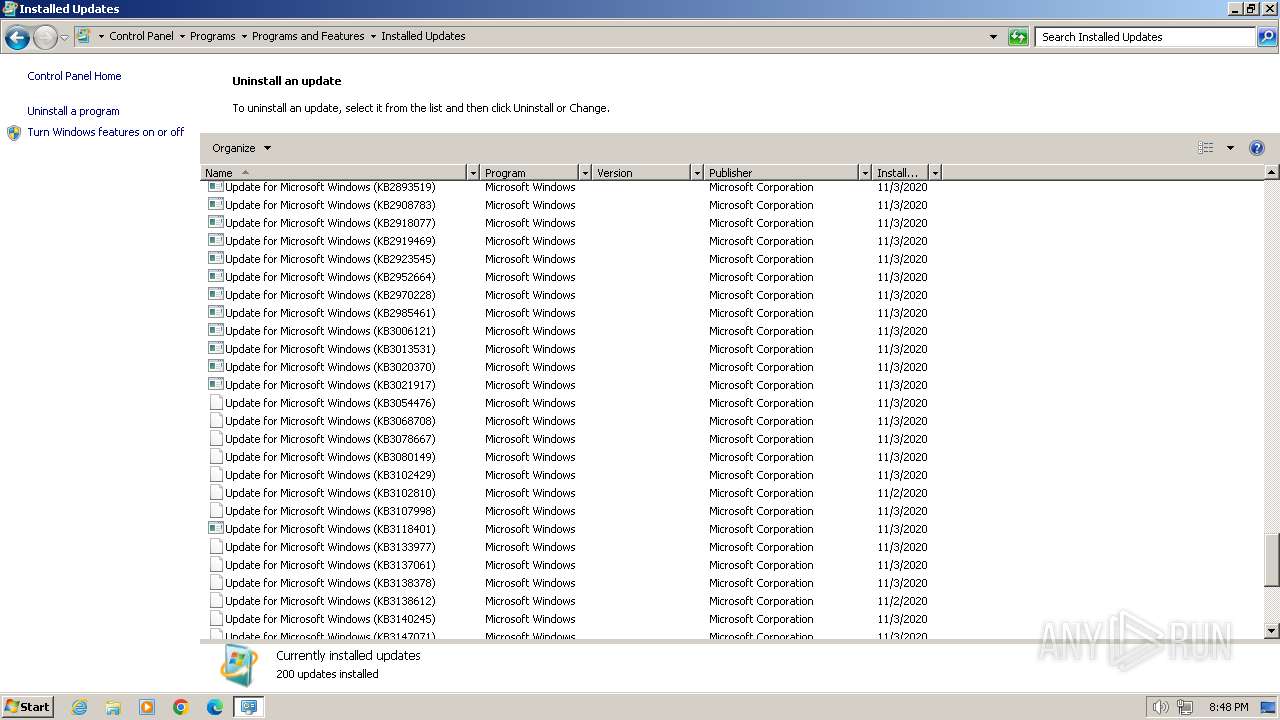Open Publisher column filter dropdown

pyautogui.click(x=865, y=173)
